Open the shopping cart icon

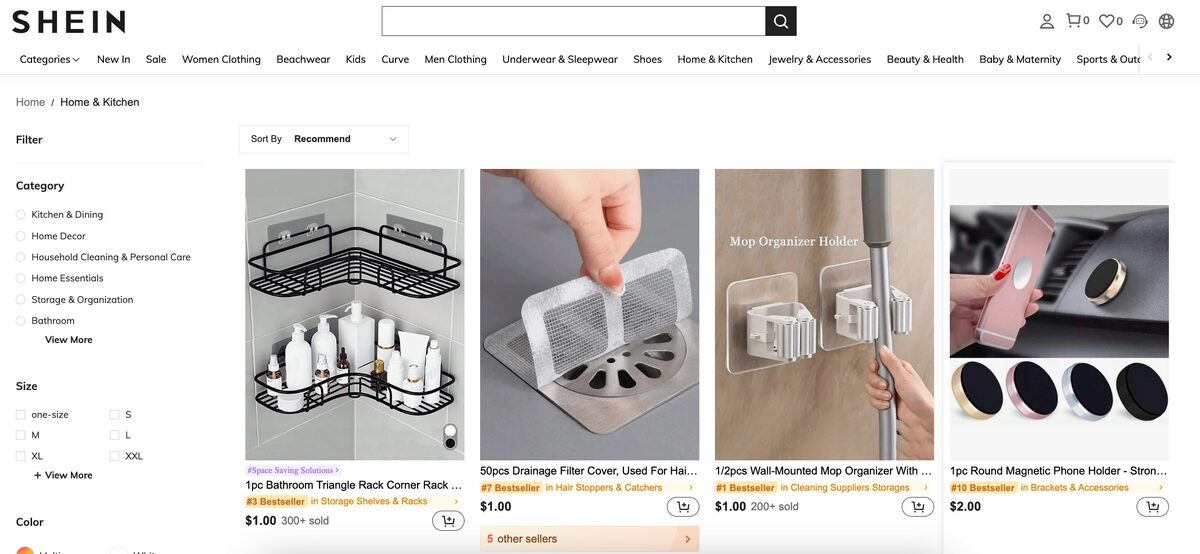[x=1075, y=21]
